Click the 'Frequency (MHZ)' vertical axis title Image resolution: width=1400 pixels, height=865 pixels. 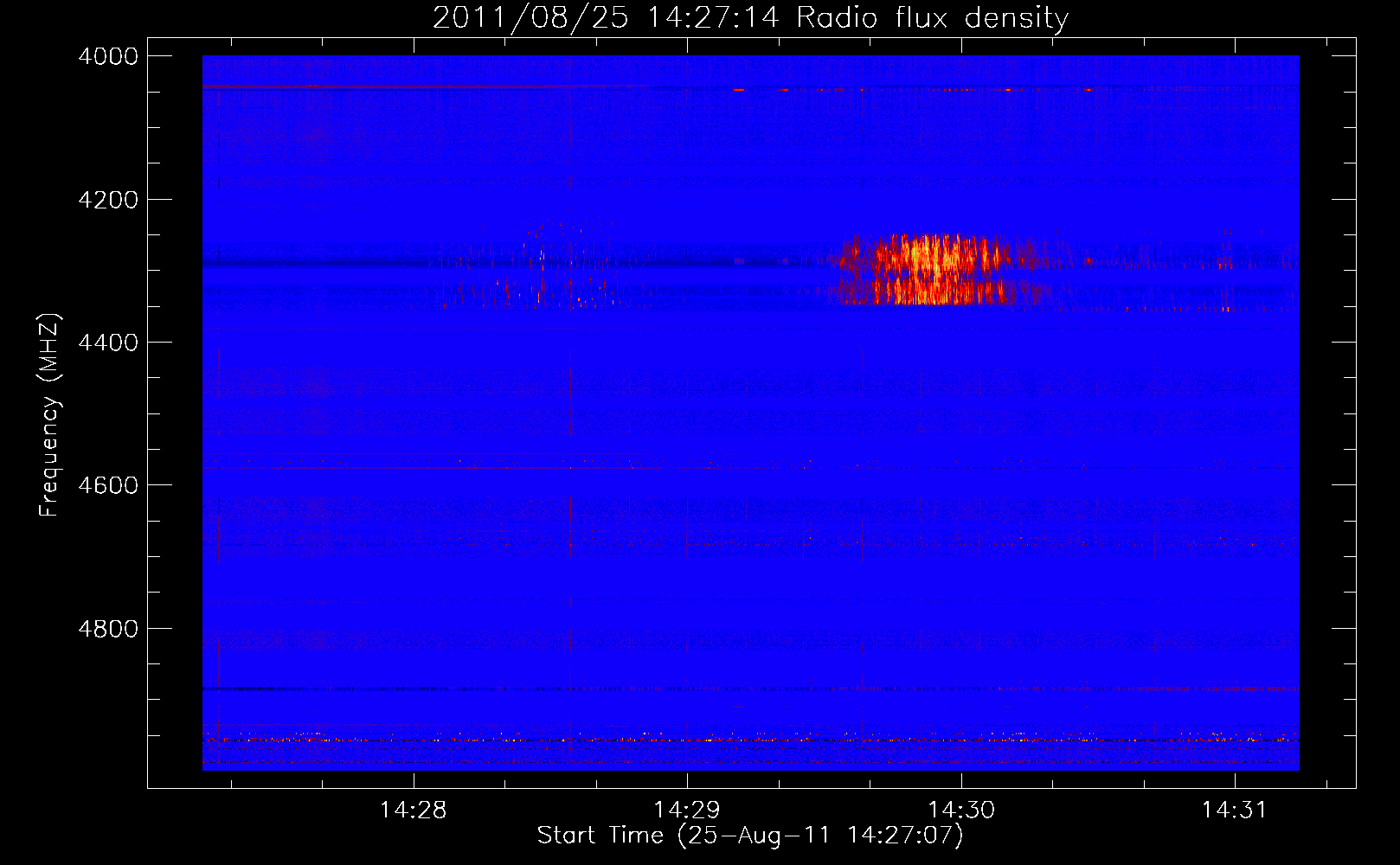click(x=50, y=415)
